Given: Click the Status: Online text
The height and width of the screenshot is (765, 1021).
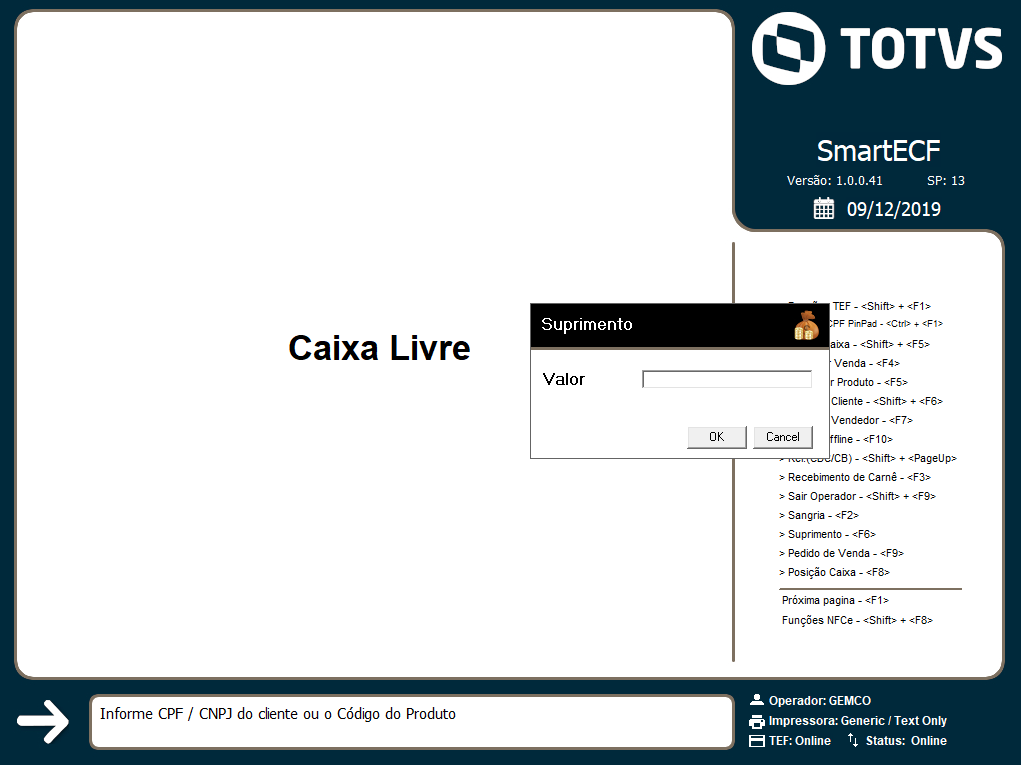Looking at the screenshot, I should coord(906,741).
